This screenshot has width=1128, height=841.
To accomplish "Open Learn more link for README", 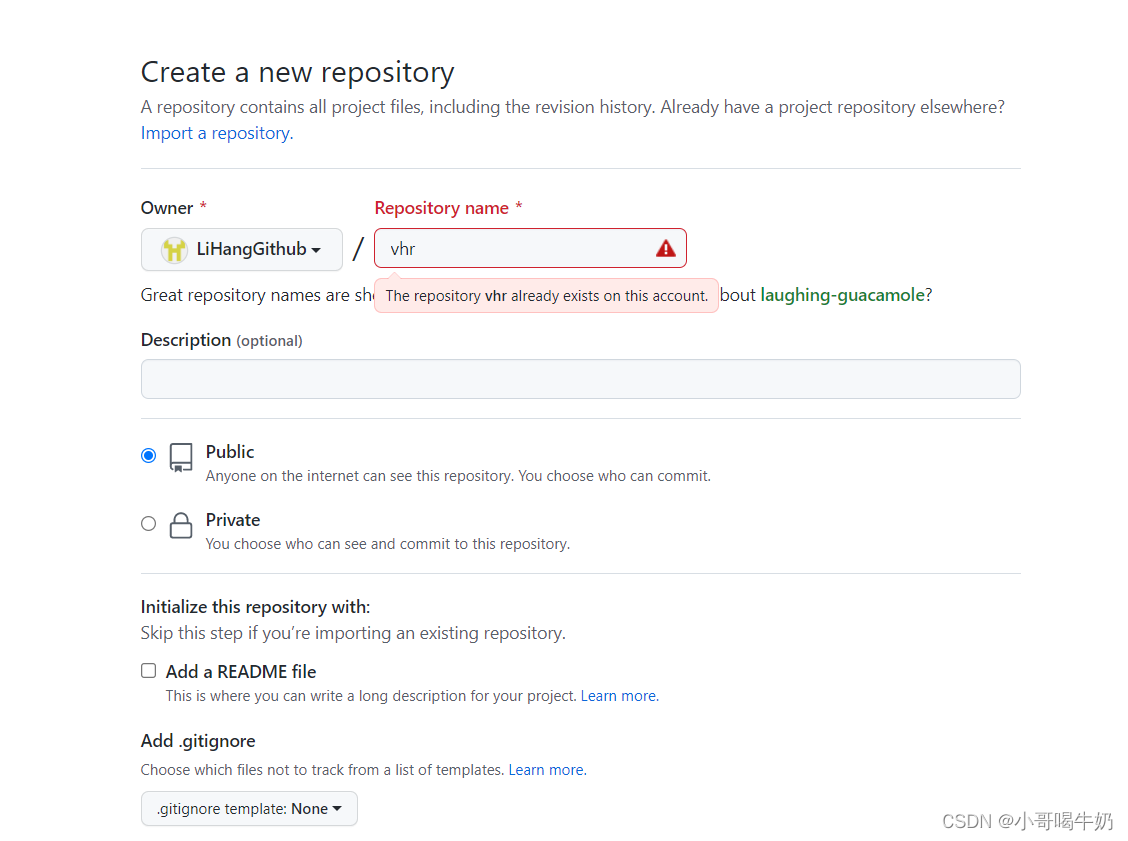I will [x=619, y=696].
